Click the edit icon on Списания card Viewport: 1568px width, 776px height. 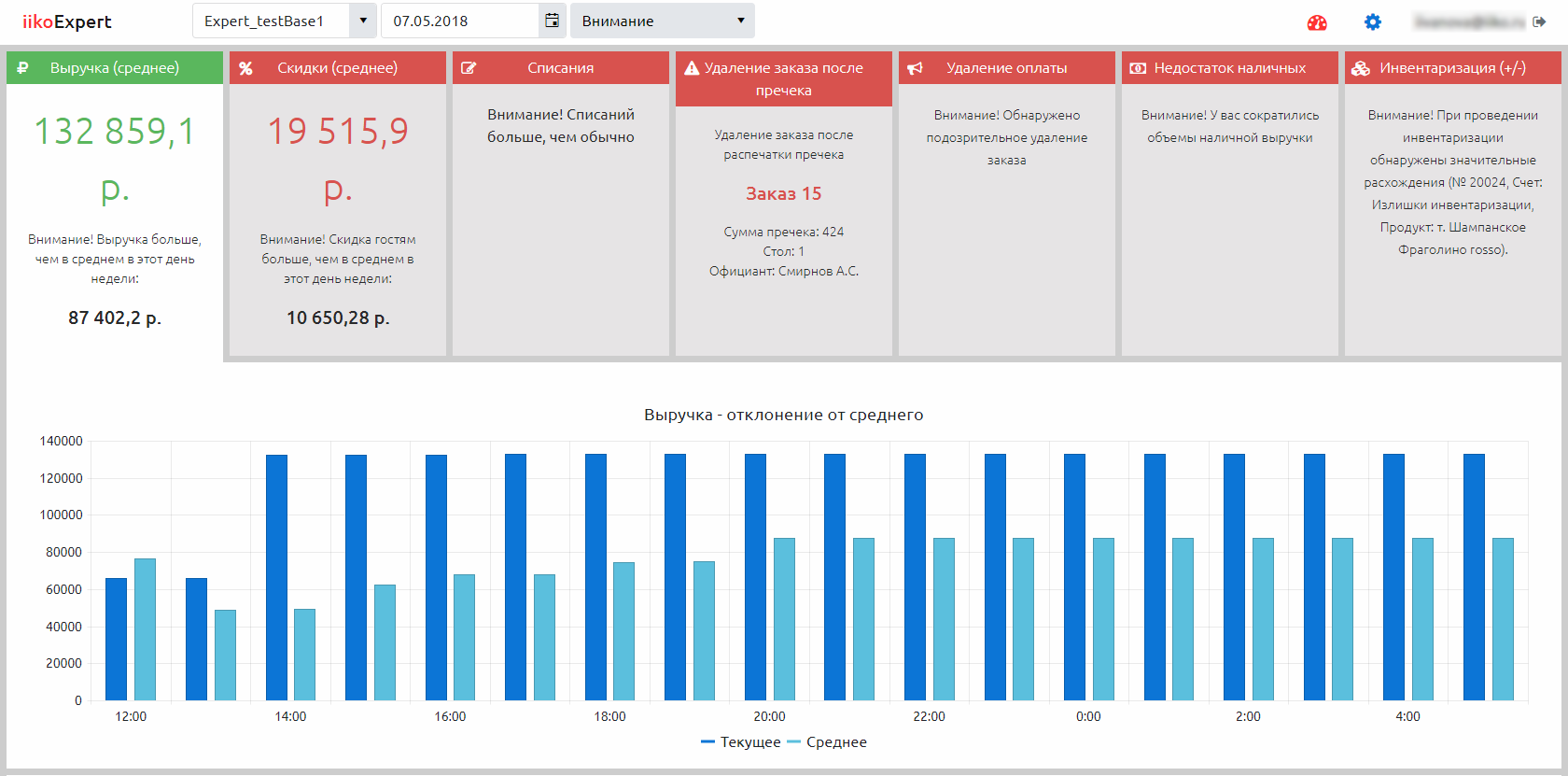coord(469,68)
